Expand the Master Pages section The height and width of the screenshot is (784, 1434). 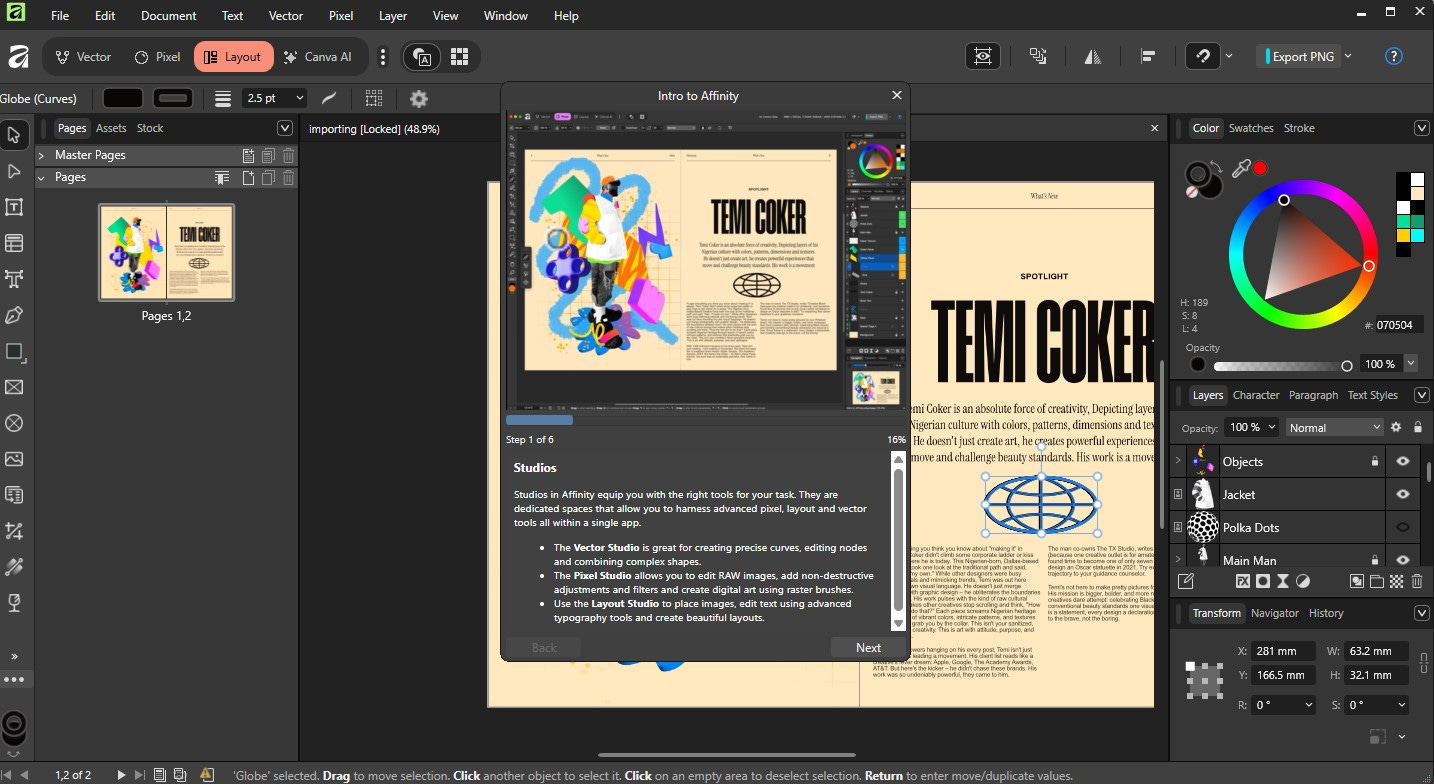(42, 155)
